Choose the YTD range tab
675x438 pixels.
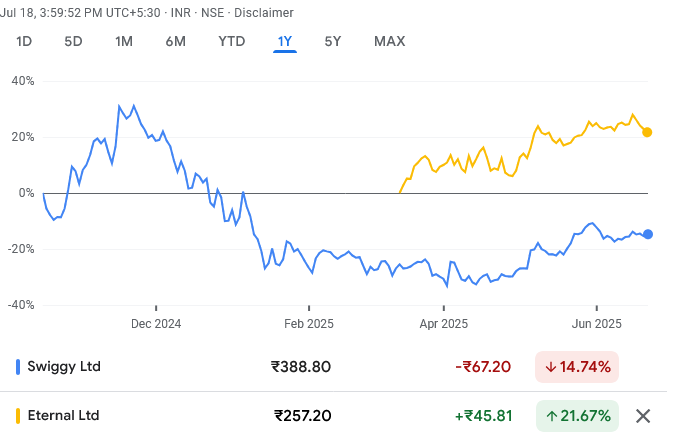tap(232, 41)
